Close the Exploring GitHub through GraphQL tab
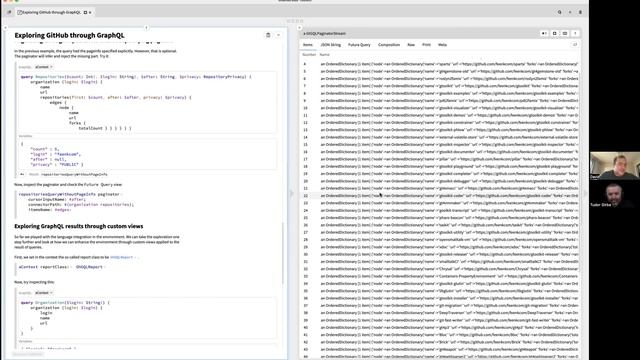 (90, 12)
